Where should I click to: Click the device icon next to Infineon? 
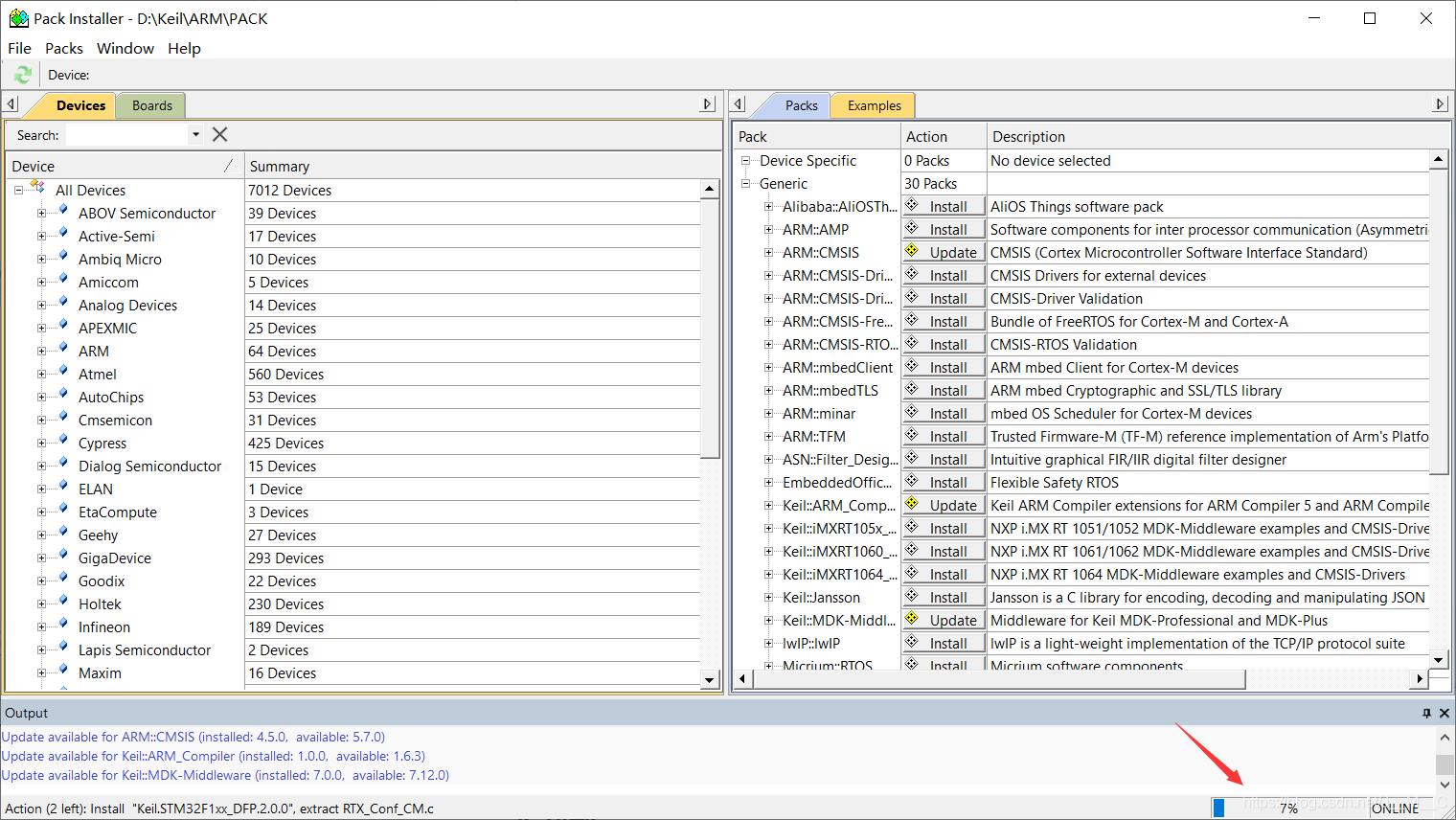pos(62,626)
